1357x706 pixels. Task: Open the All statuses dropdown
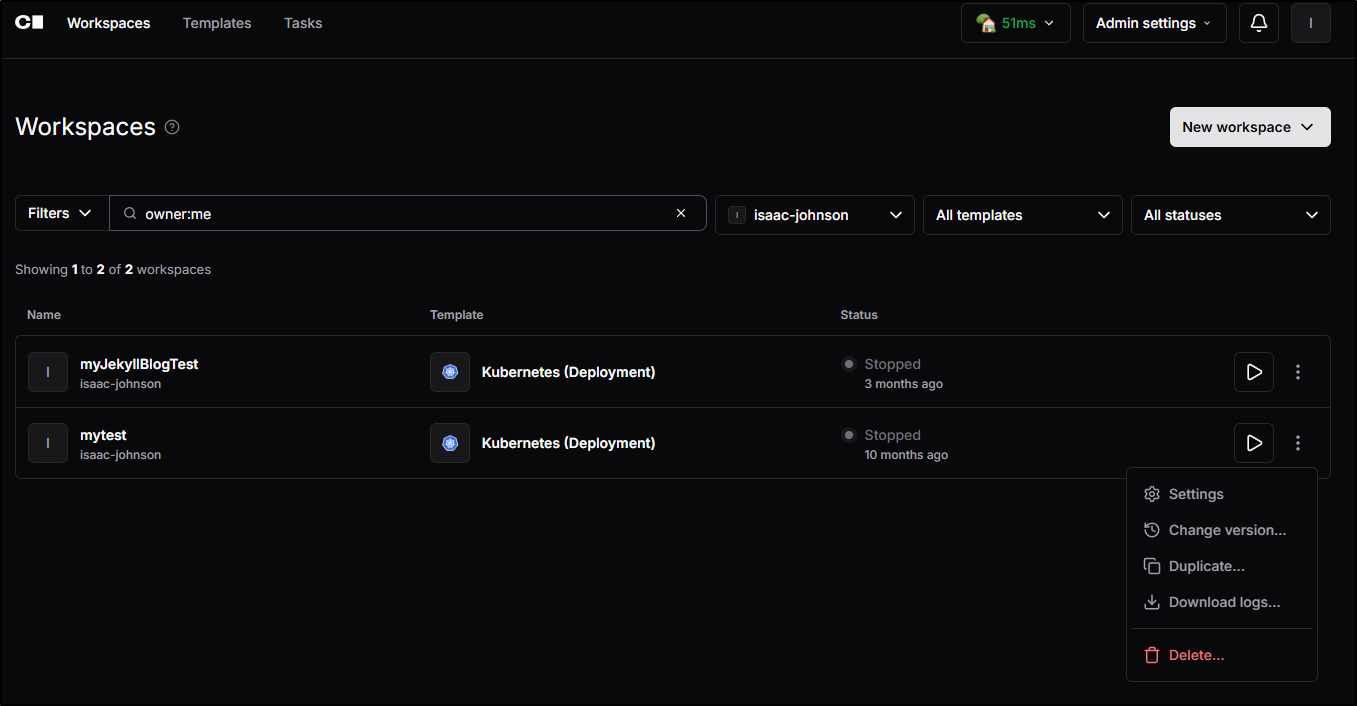(1230, 215)
